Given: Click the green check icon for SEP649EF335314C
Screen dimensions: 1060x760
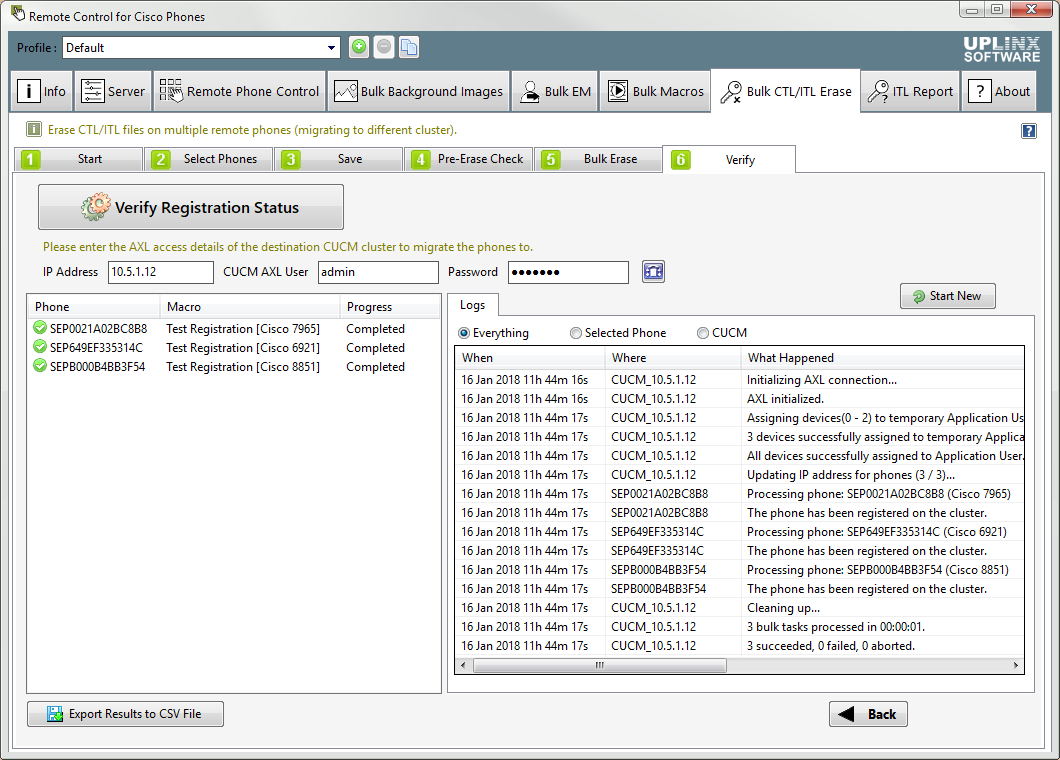Looking at the screenshot, I should coord(40,347).
